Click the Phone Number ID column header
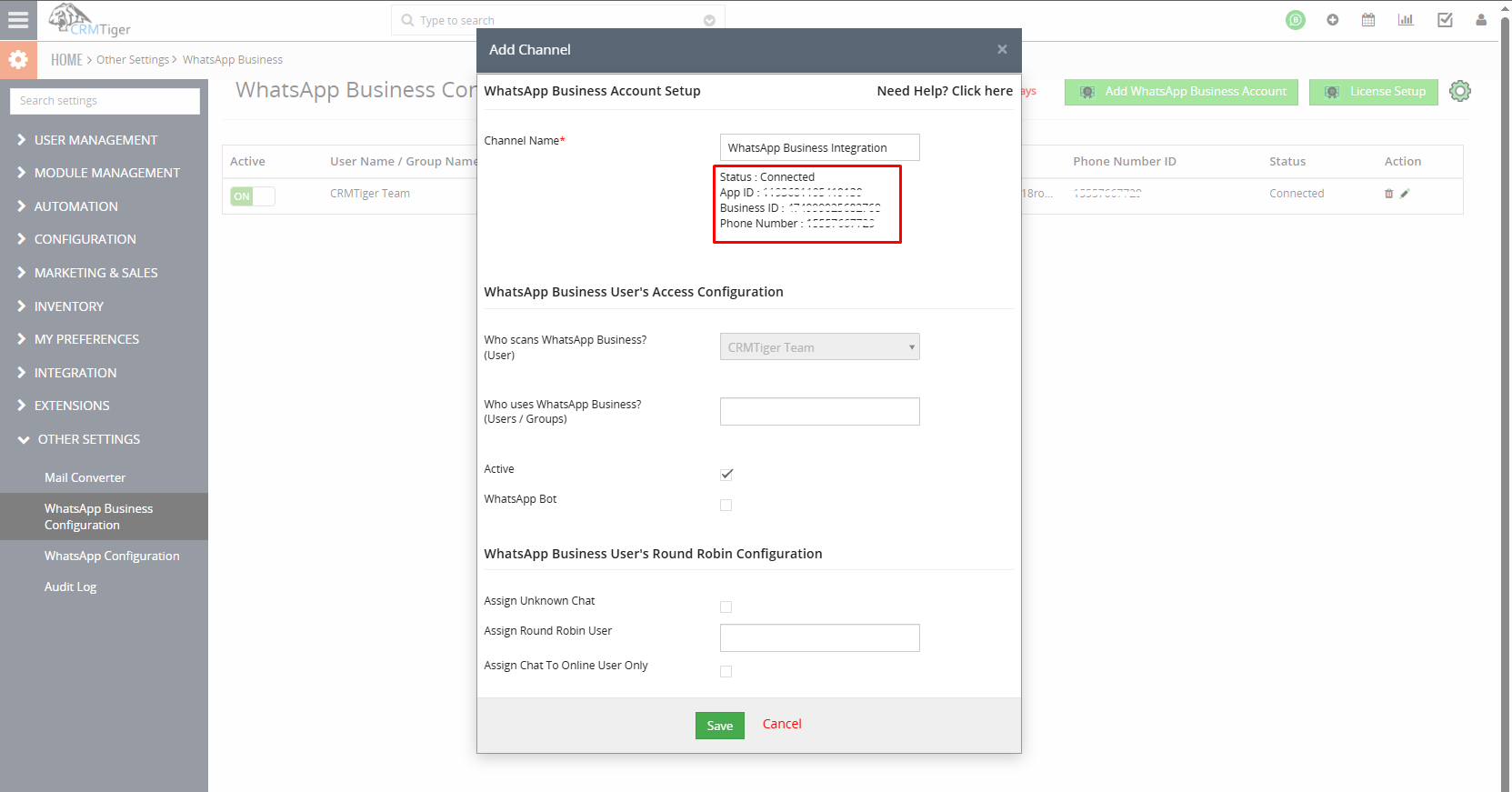The height and width of the screenshot is (792, 1512). tap(1125, 162)
